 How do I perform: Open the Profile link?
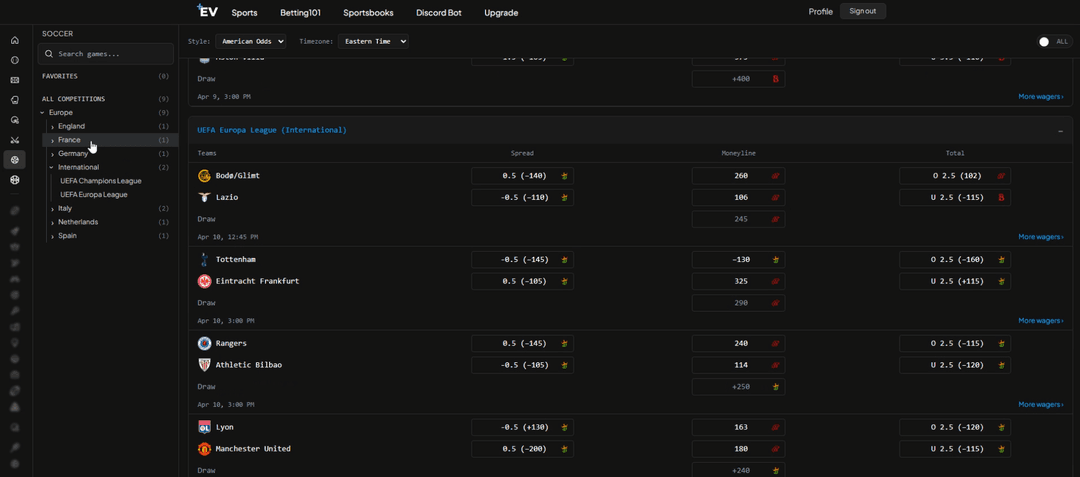tap(820, 12)
